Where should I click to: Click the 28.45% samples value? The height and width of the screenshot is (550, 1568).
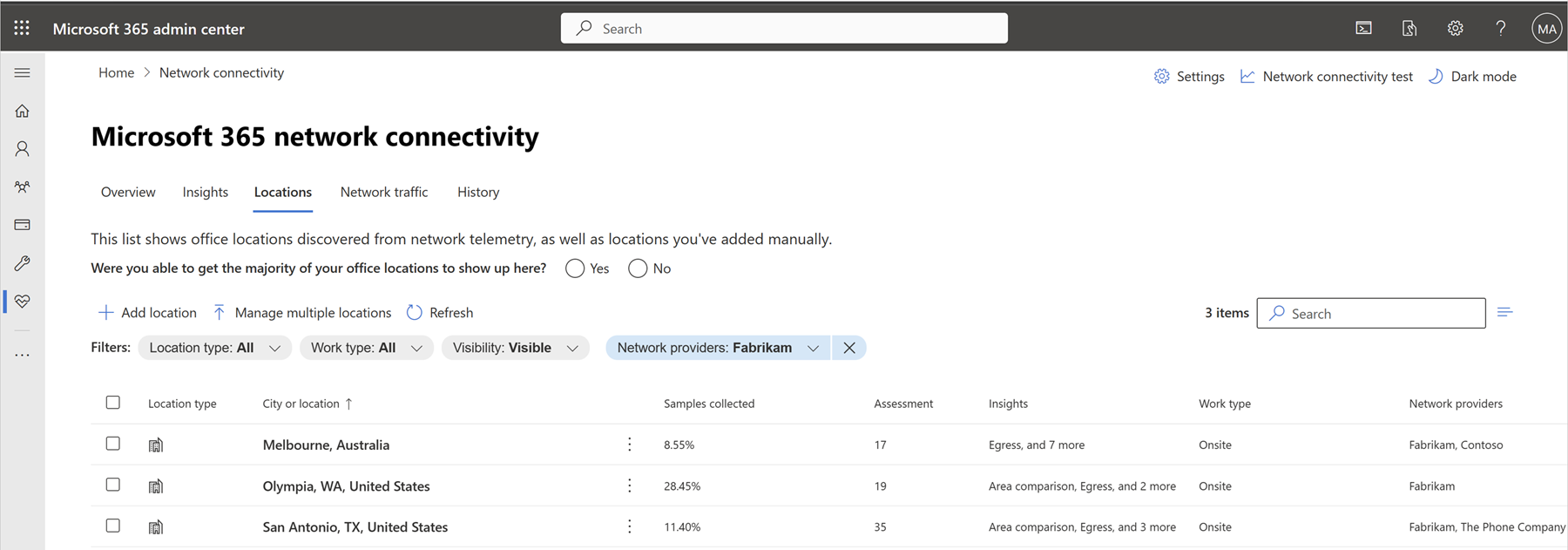tap(682, 485)
